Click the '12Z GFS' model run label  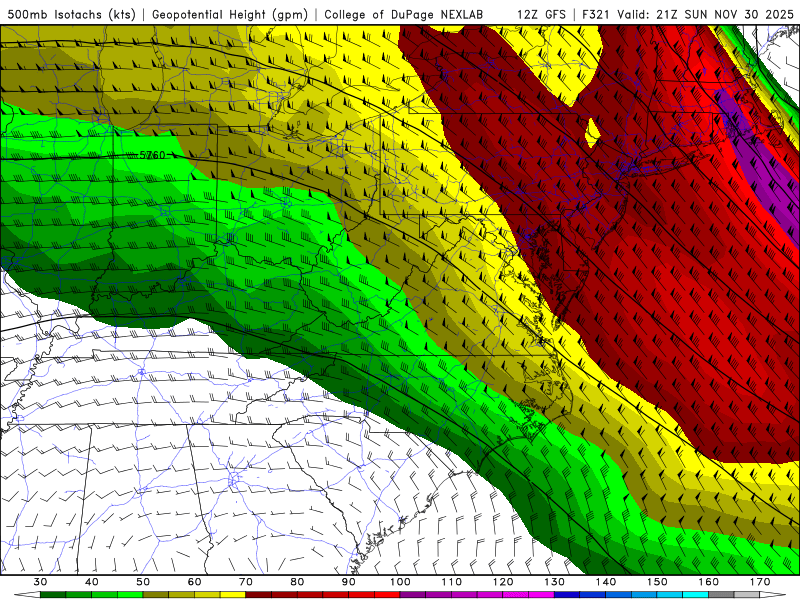coord(541,14)
